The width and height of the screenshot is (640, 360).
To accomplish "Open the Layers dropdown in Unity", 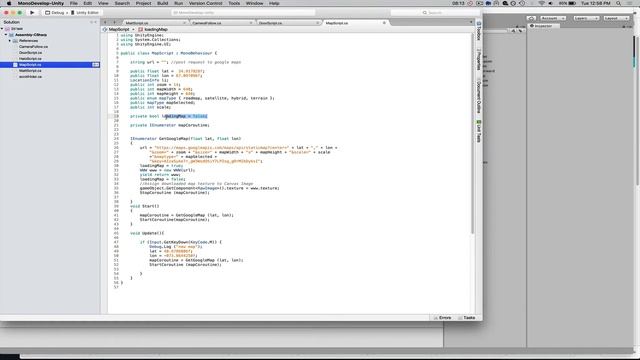I will pyautogui.click(x=586, y=18).
